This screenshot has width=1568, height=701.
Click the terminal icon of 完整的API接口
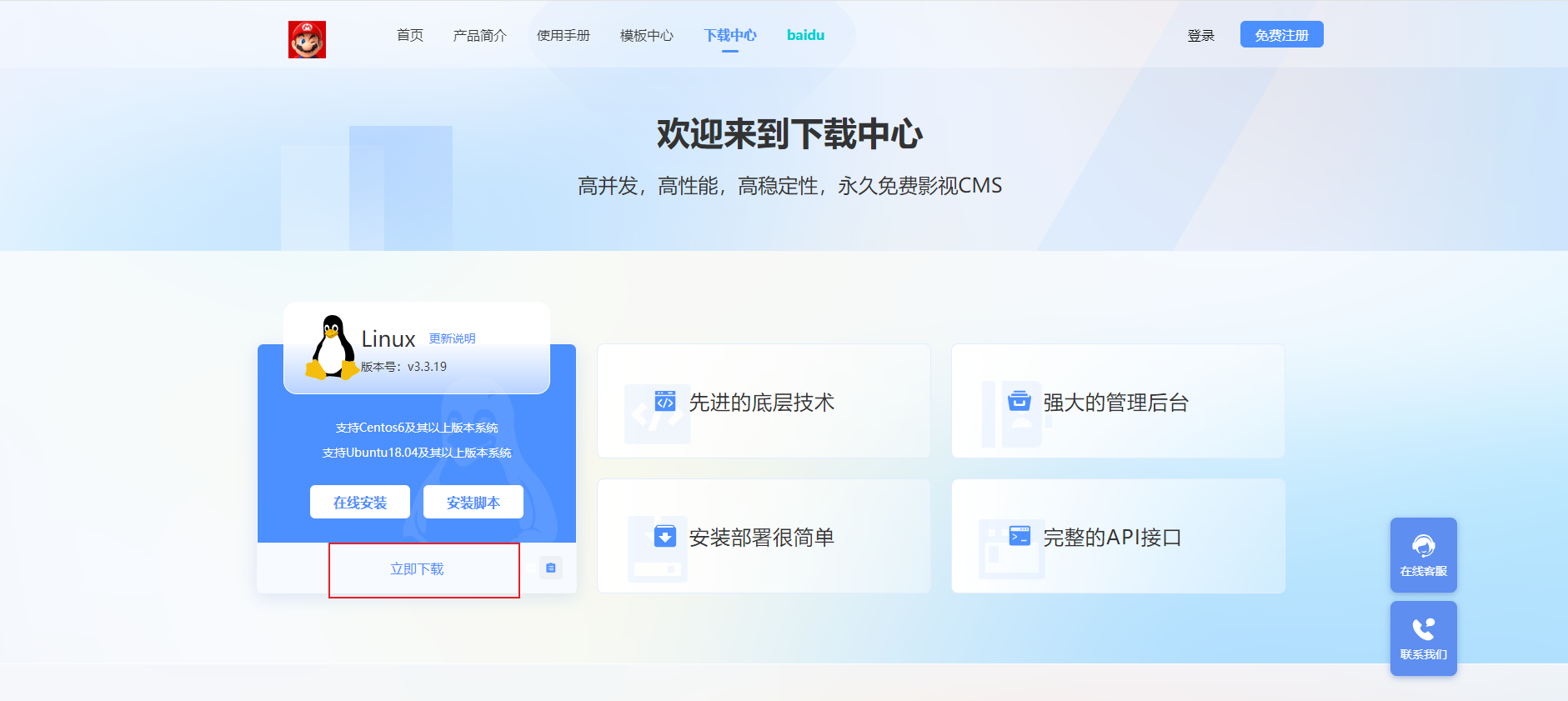(1019, 536)
